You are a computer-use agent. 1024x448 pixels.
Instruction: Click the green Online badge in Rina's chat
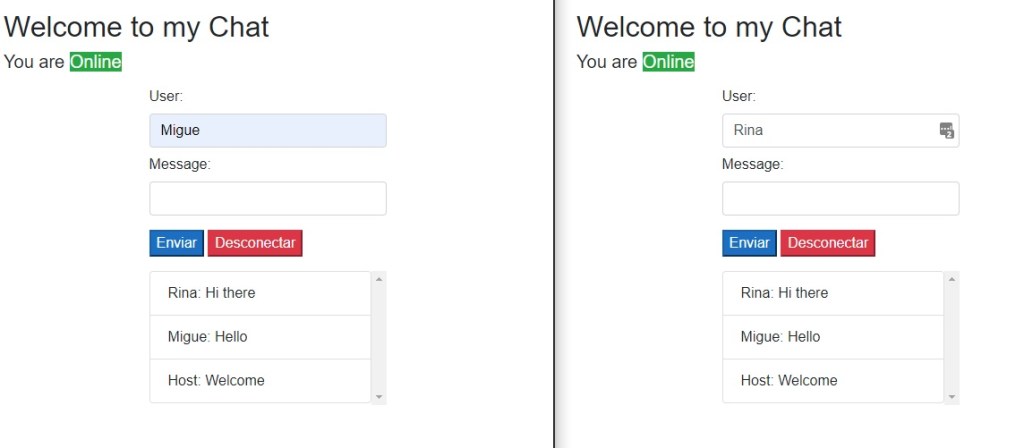point(668,62)
